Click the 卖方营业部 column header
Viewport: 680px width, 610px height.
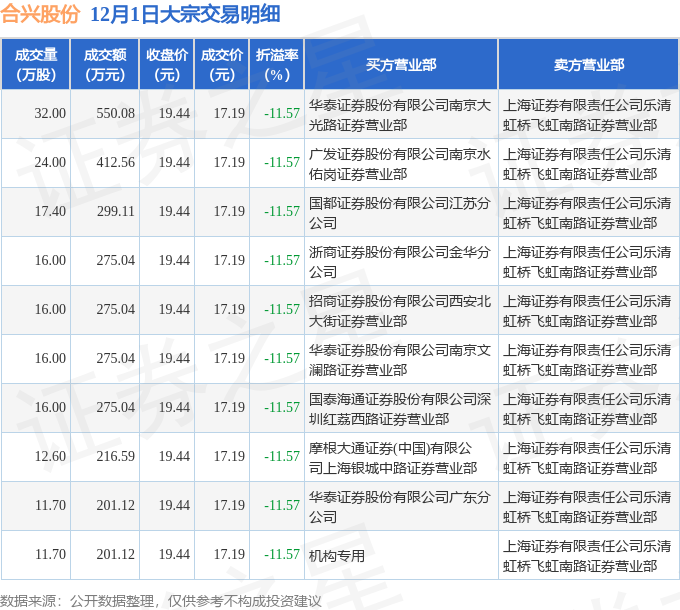588,65
